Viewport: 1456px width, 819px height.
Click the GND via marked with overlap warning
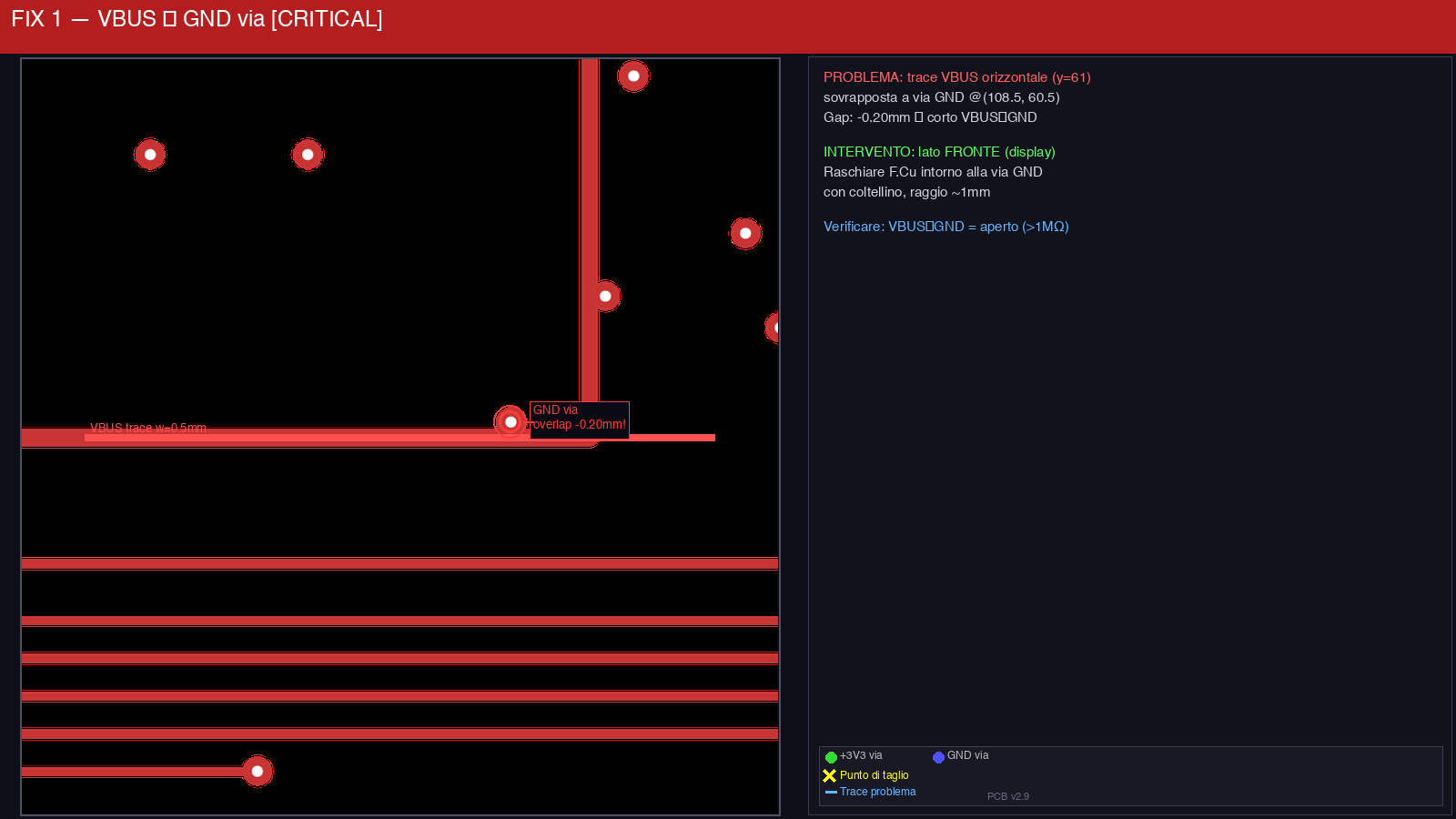[511, 422]
